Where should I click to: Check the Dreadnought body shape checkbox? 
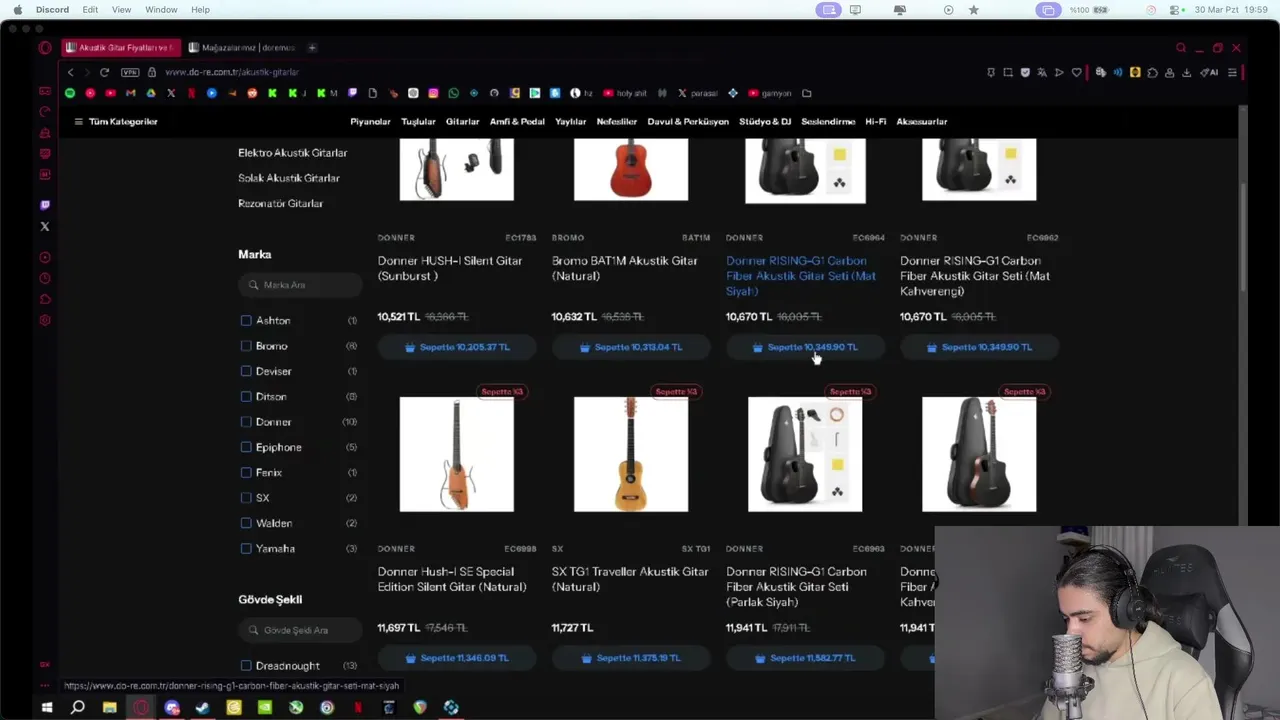click(246, 666)
